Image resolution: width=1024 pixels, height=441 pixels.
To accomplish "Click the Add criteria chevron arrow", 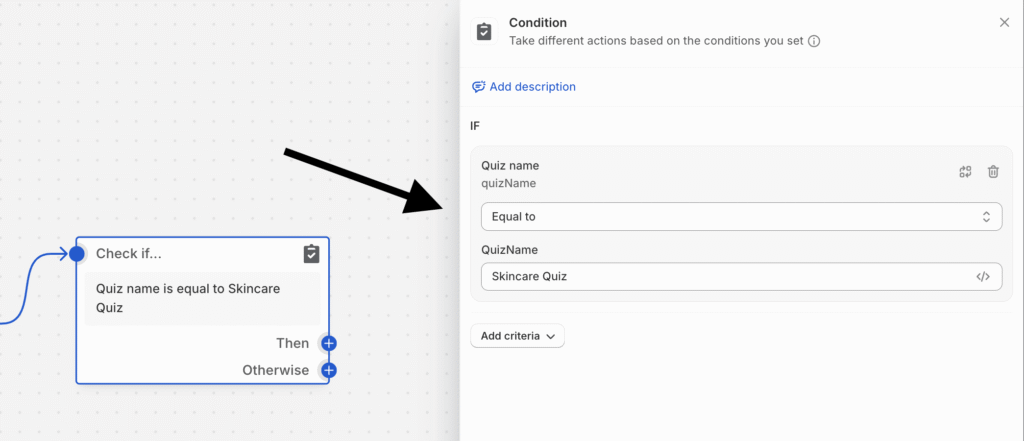I will tap(551, 336).
